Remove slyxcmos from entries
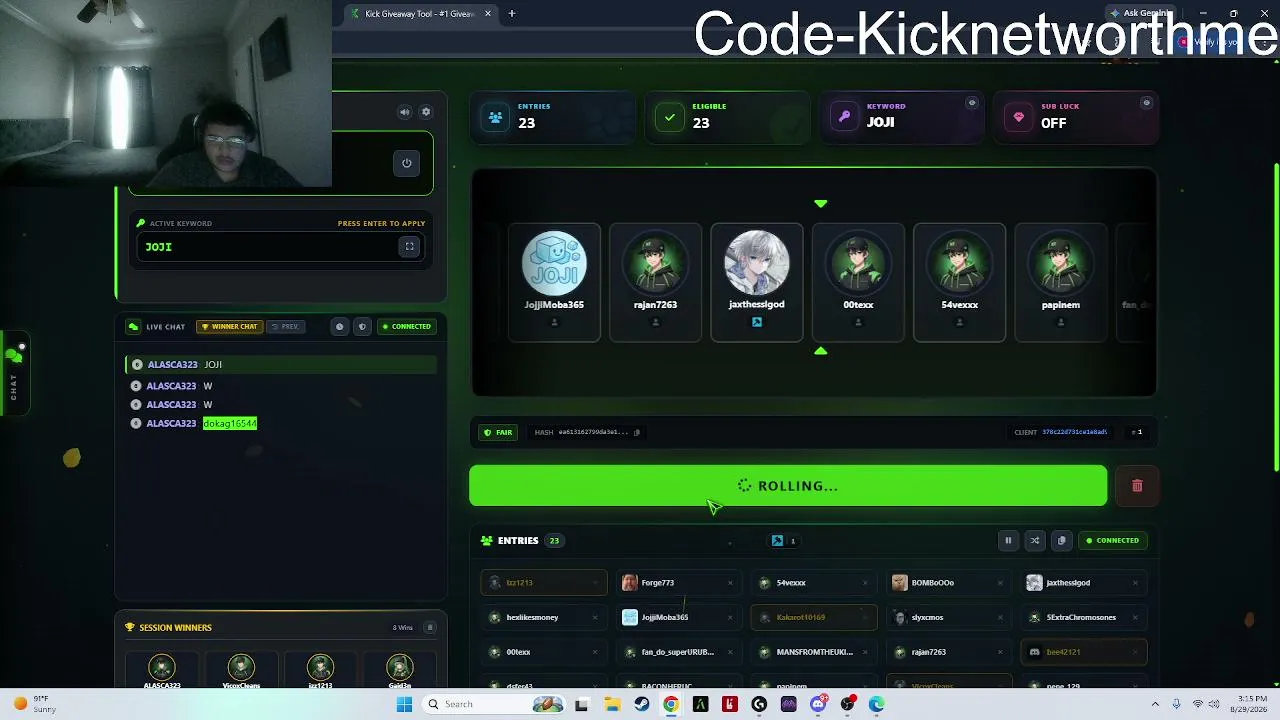This screenshot has width=1280, height=720. 1000,617
